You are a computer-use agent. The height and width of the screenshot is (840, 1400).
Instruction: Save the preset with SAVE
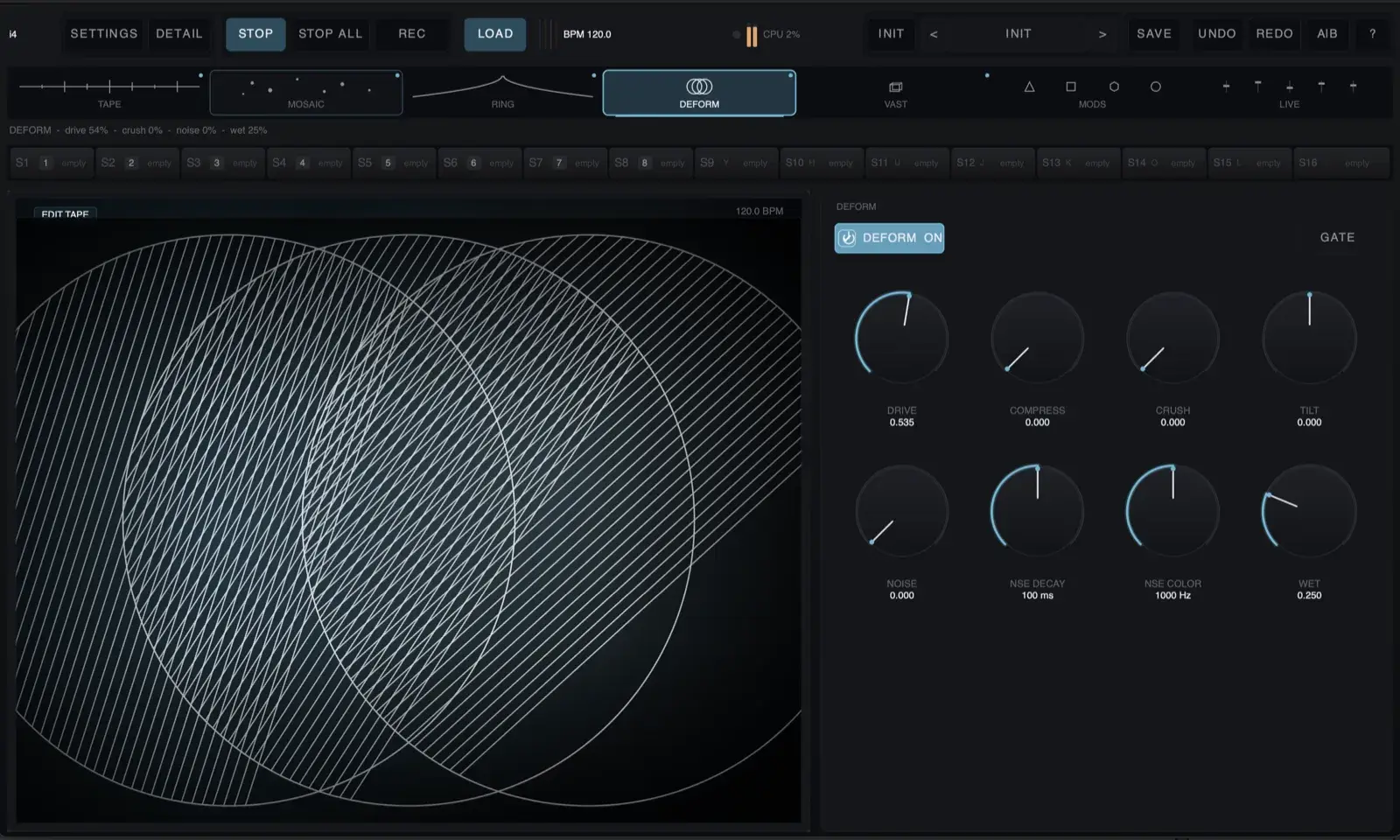coord(1154,33)
